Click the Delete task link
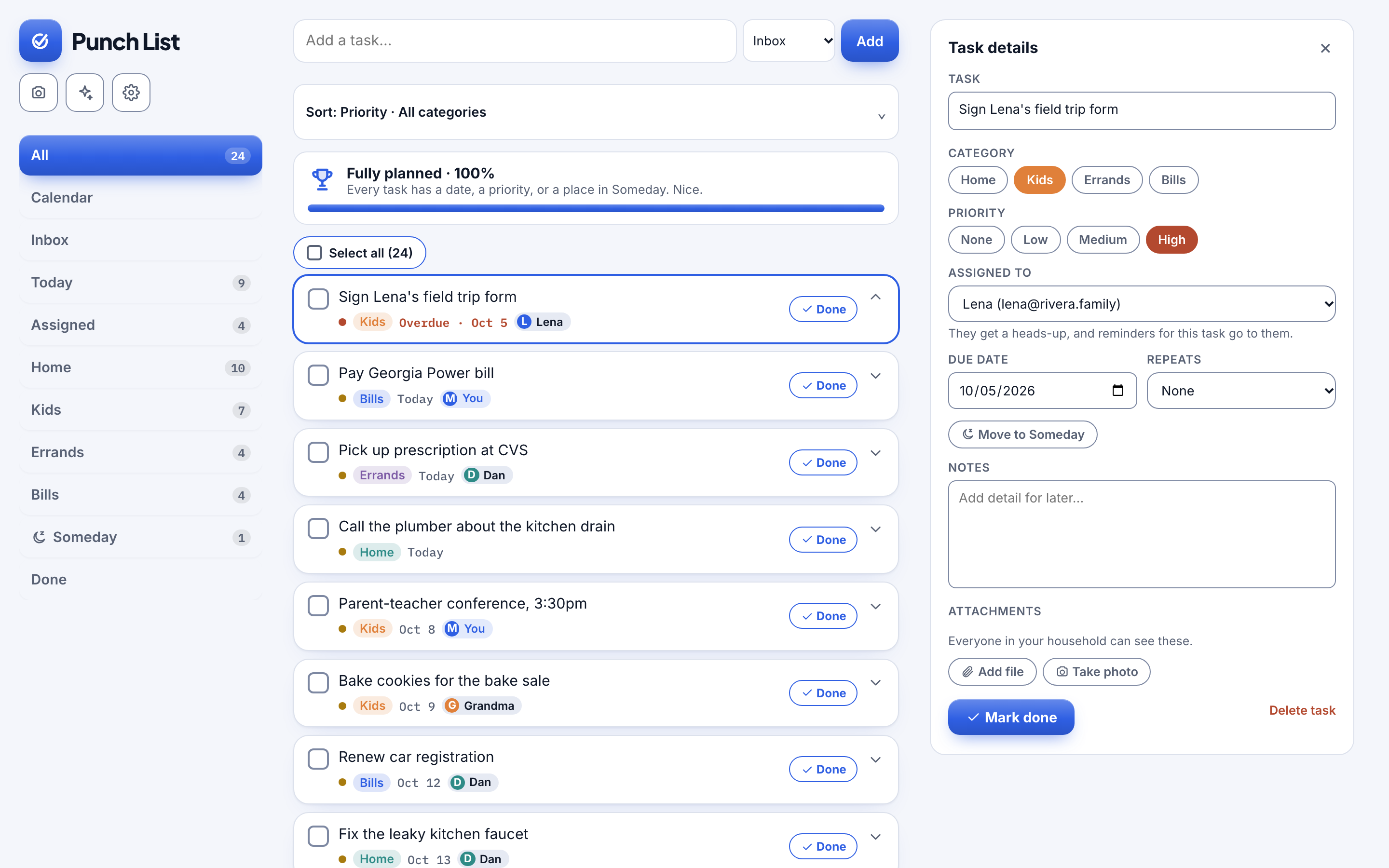1389x868 pixels. (x=1302, y=710)
